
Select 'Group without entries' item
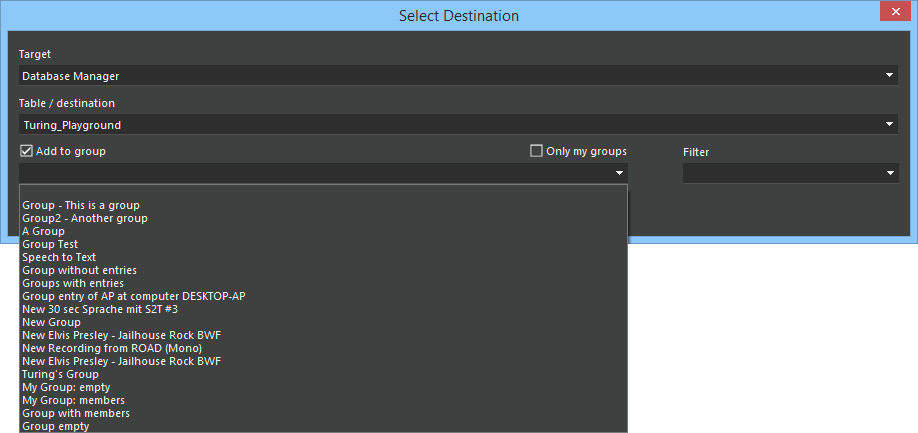79,270
